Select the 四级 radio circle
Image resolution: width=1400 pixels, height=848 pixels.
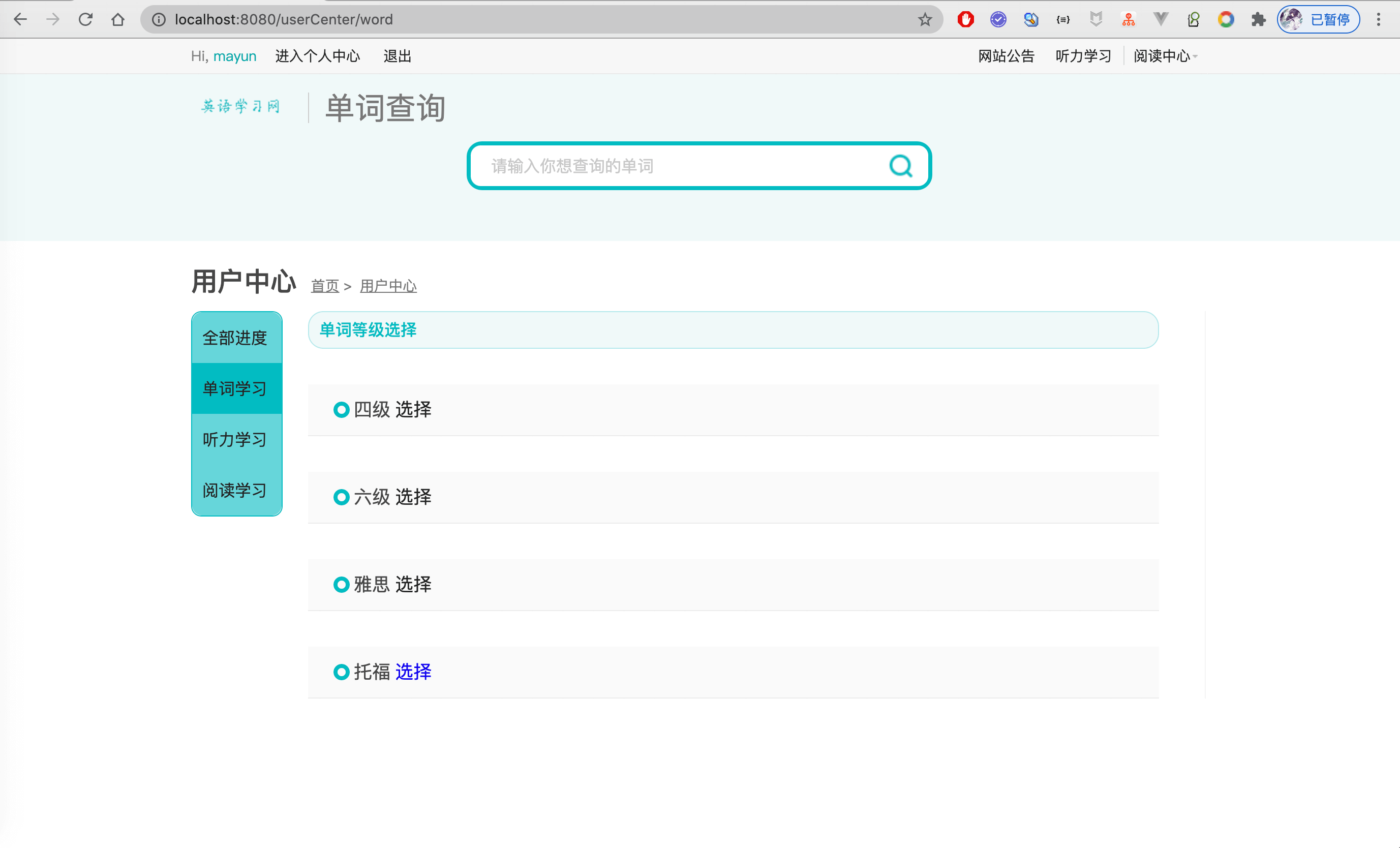coord(341,409)
